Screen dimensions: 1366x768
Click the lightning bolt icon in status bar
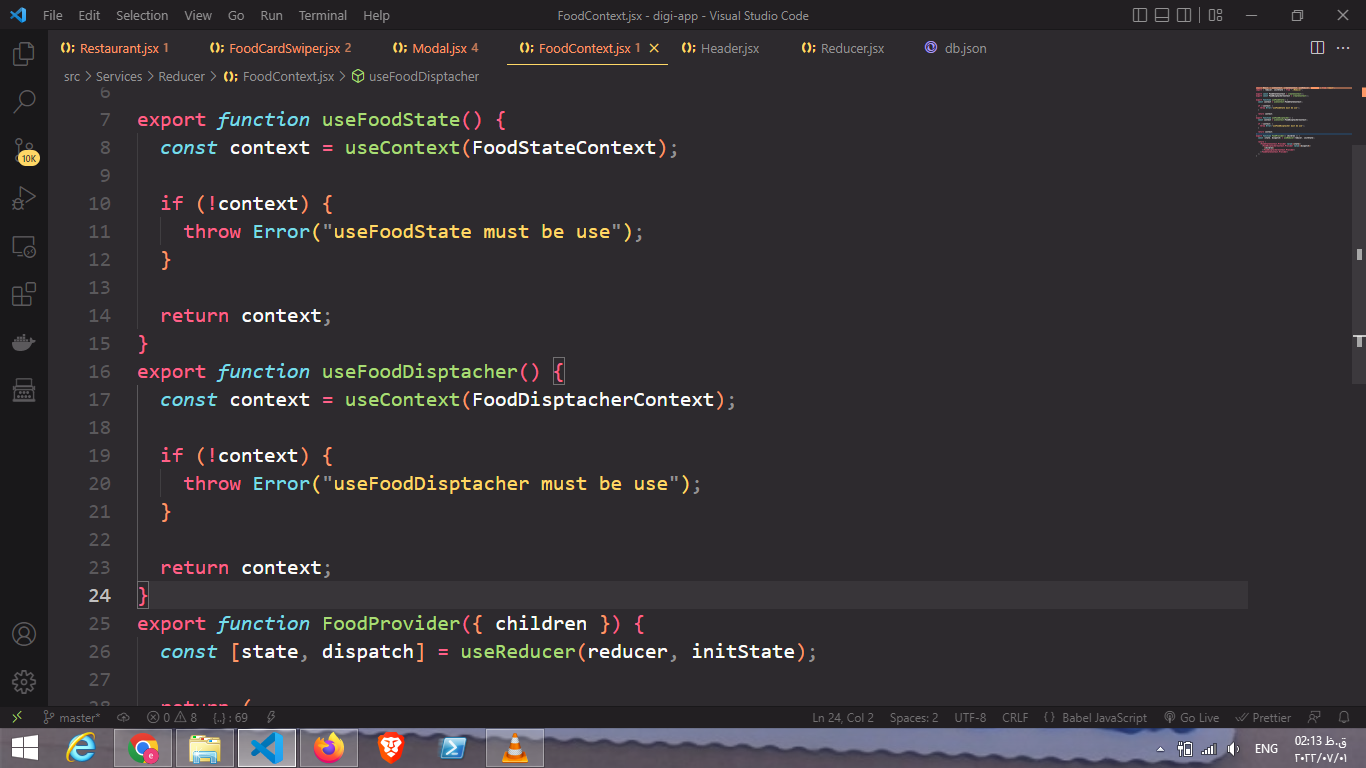click(x=271, y=717)
